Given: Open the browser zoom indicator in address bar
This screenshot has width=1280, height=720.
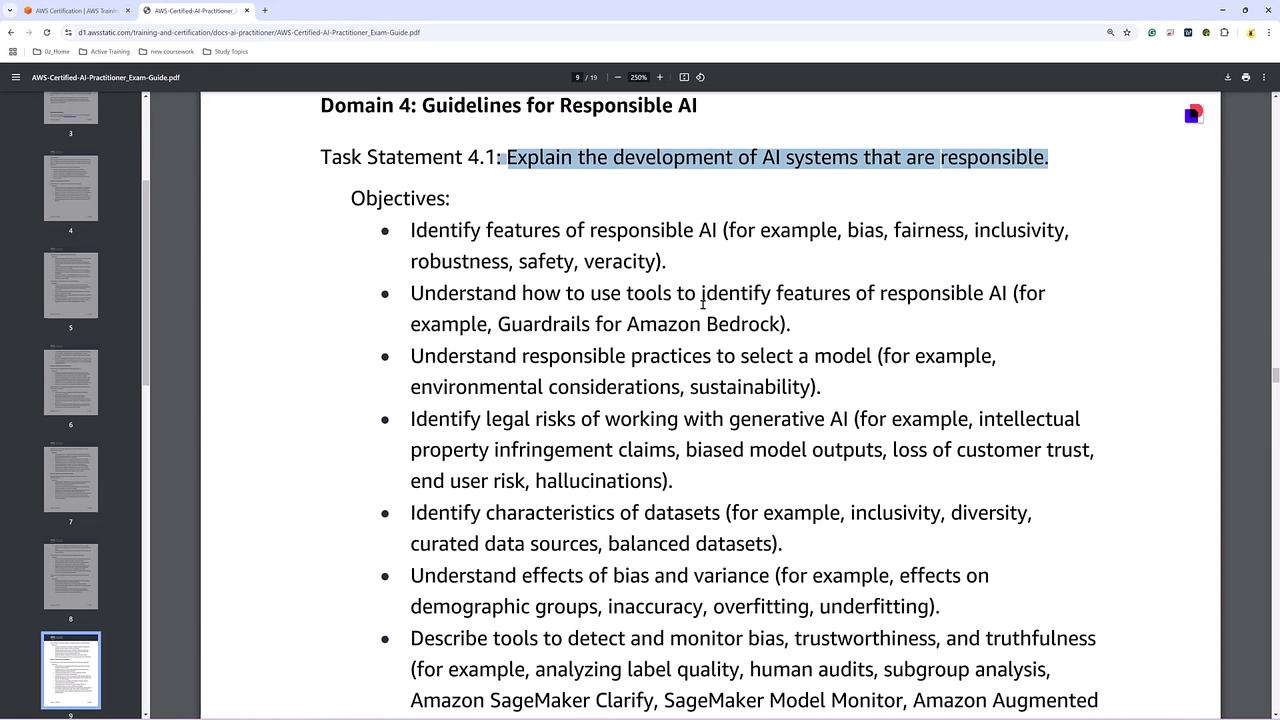Looking at the screenshot, I should pos(1110,32).
